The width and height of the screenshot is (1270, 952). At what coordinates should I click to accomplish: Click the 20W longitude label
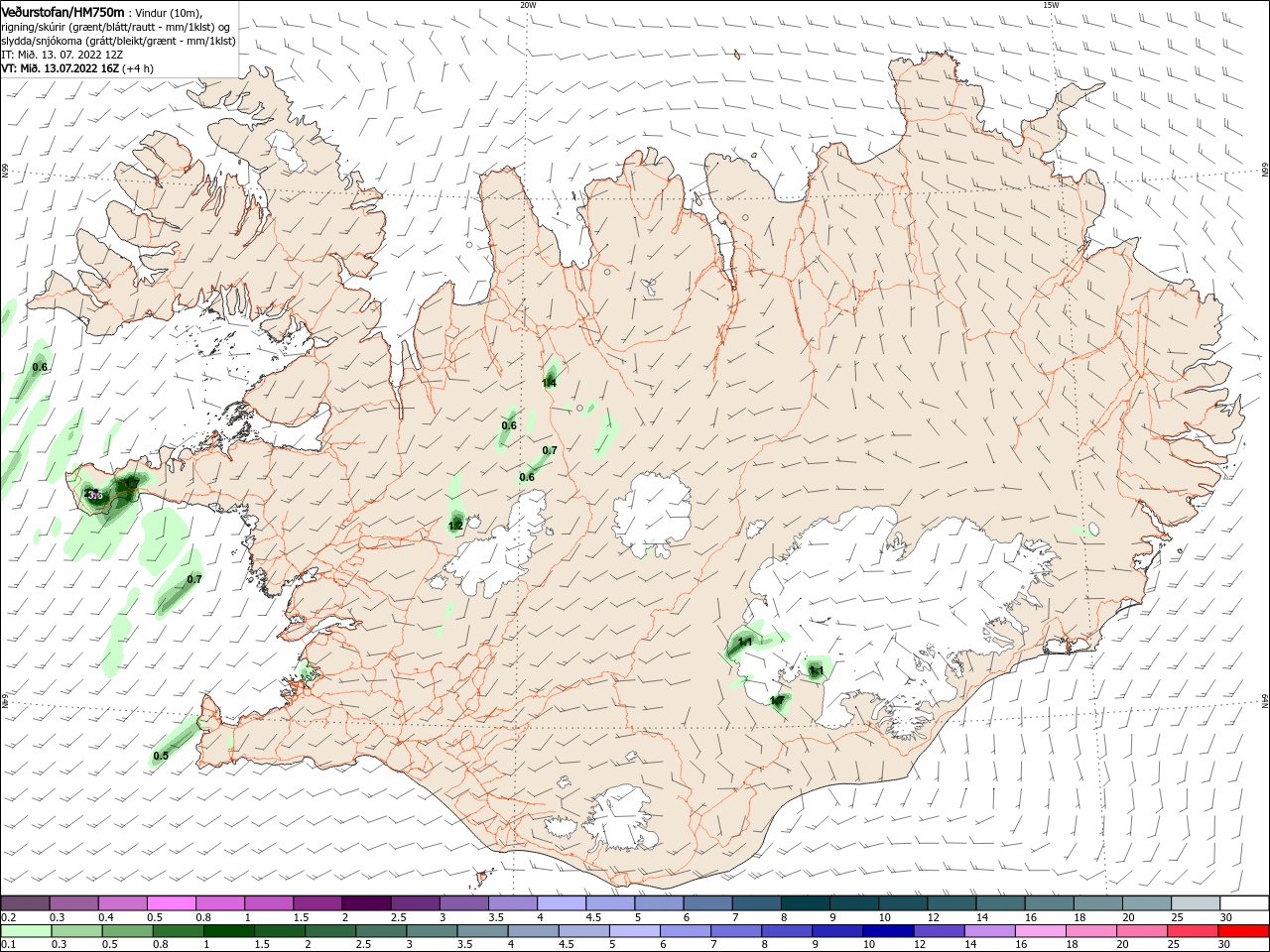pyautogui.click(x=528, y=5)
